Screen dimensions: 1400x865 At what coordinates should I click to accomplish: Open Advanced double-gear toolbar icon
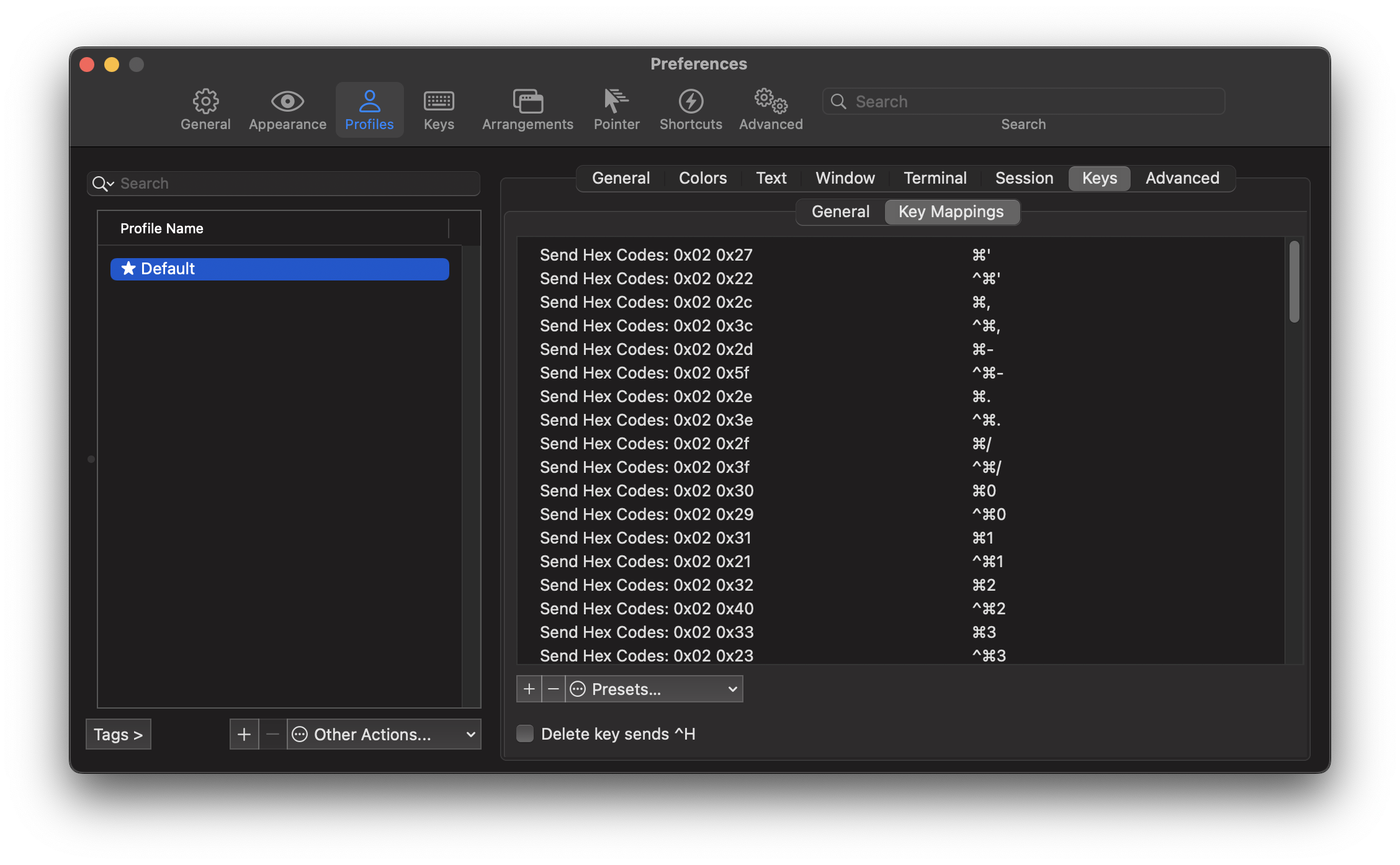pos(771,101)
